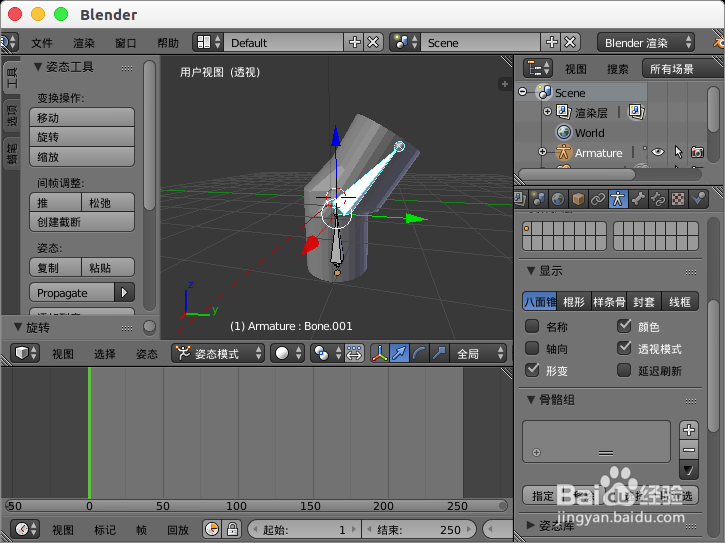
Task: Open the world properties tab icon
Action: [x=558, y=199]
